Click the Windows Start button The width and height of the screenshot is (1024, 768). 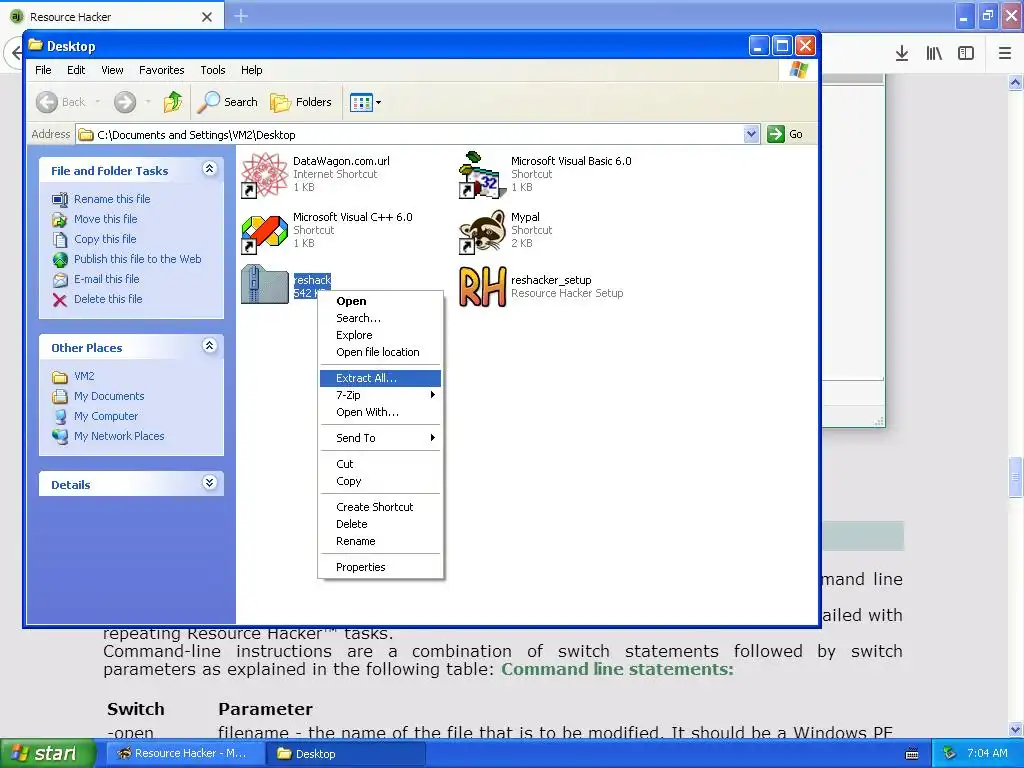pyautogui.click(x=48, y=754)
